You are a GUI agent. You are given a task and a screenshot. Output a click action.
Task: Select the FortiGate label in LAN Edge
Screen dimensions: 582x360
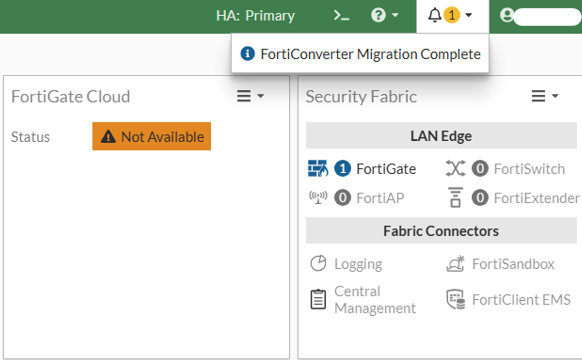click(x=386, y=169)
